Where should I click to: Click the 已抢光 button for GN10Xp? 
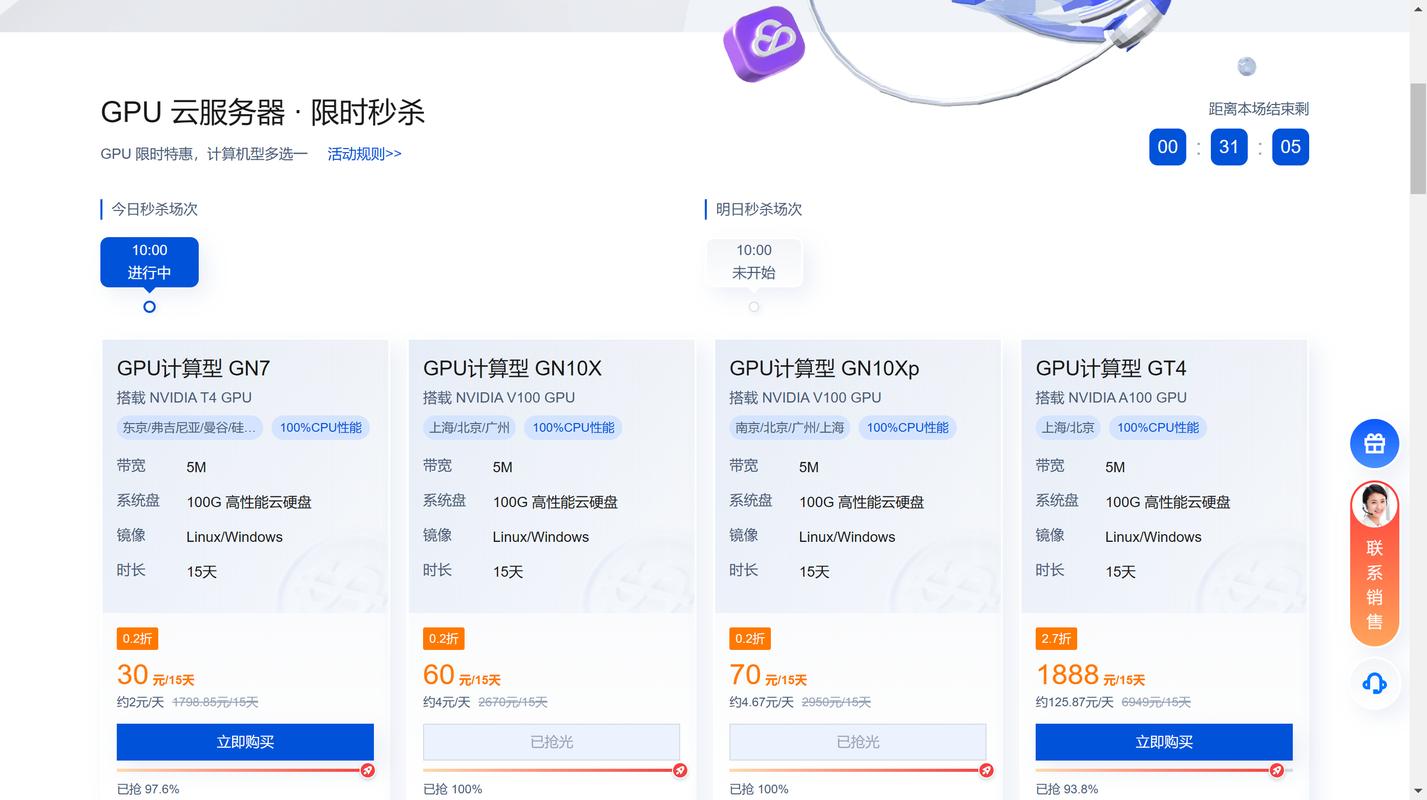point(858,742)
